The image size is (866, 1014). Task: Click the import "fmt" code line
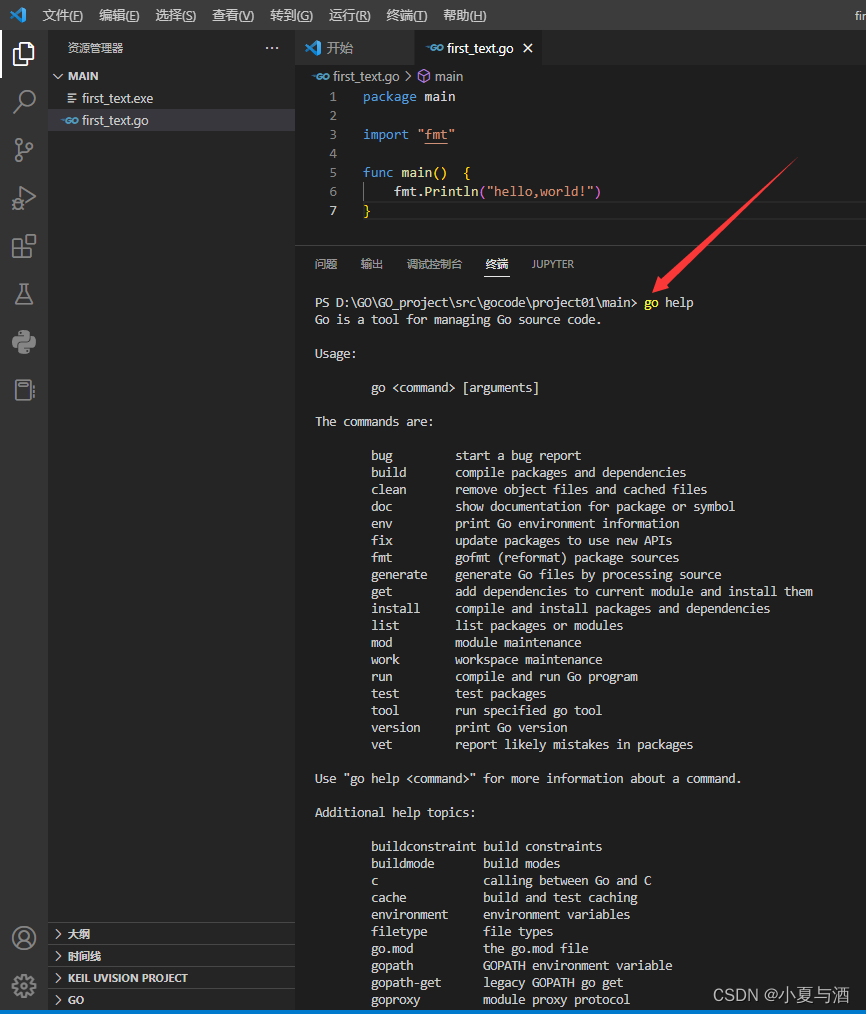coord(409,135)
